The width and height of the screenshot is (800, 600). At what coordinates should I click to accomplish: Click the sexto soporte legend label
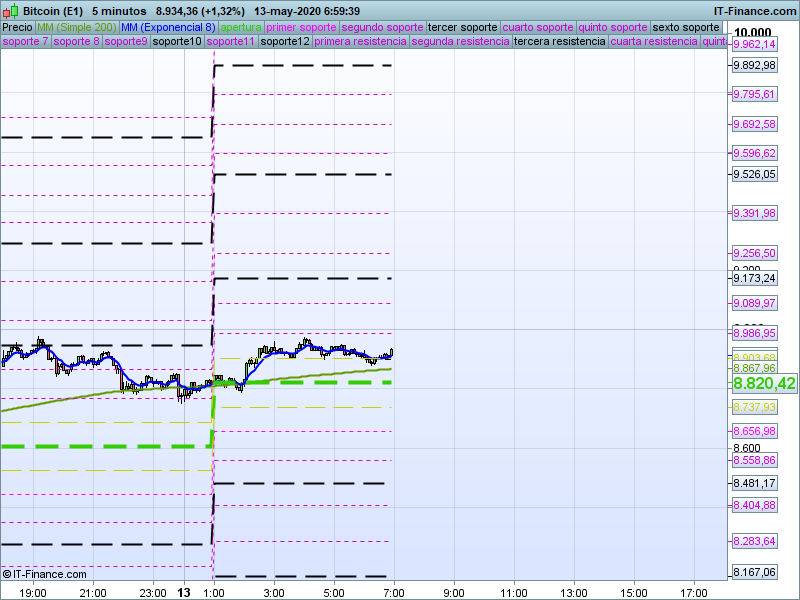coord(685,27)
